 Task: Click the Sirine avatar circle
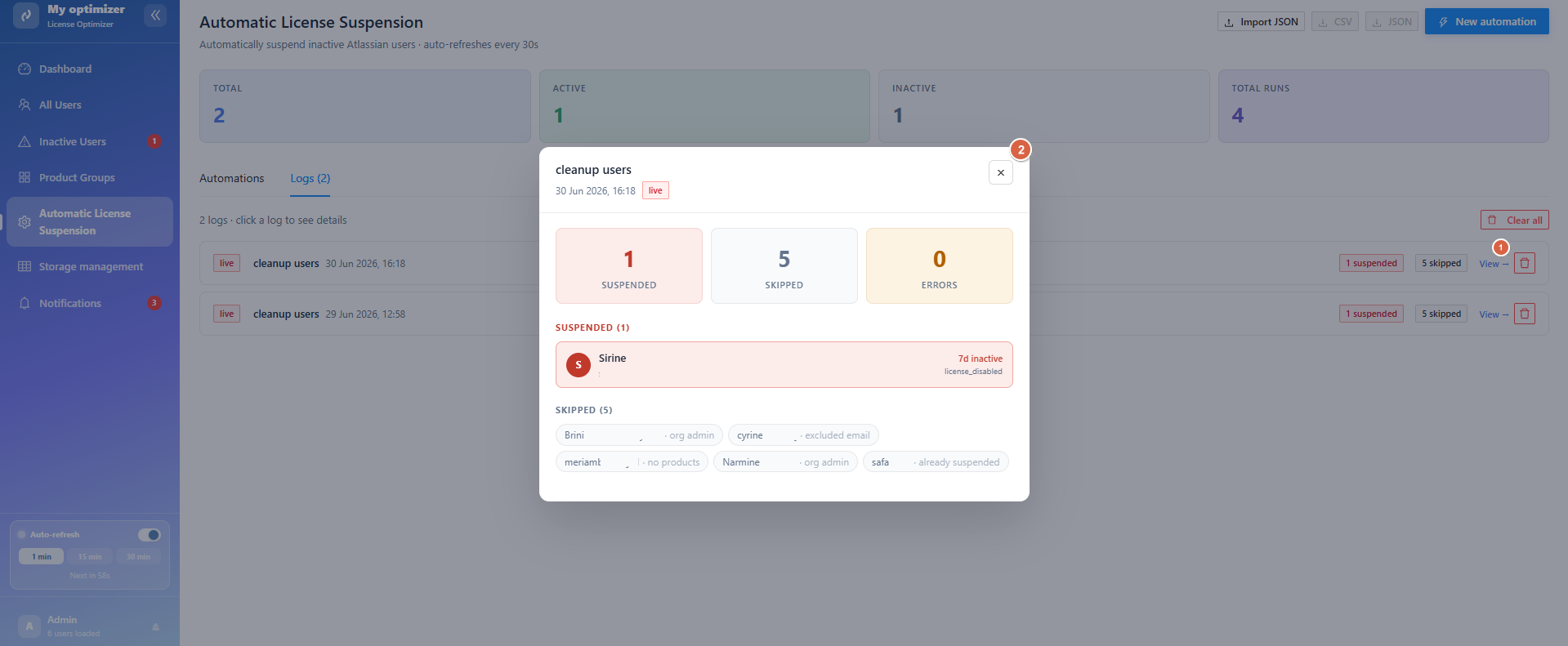point(579,365)
